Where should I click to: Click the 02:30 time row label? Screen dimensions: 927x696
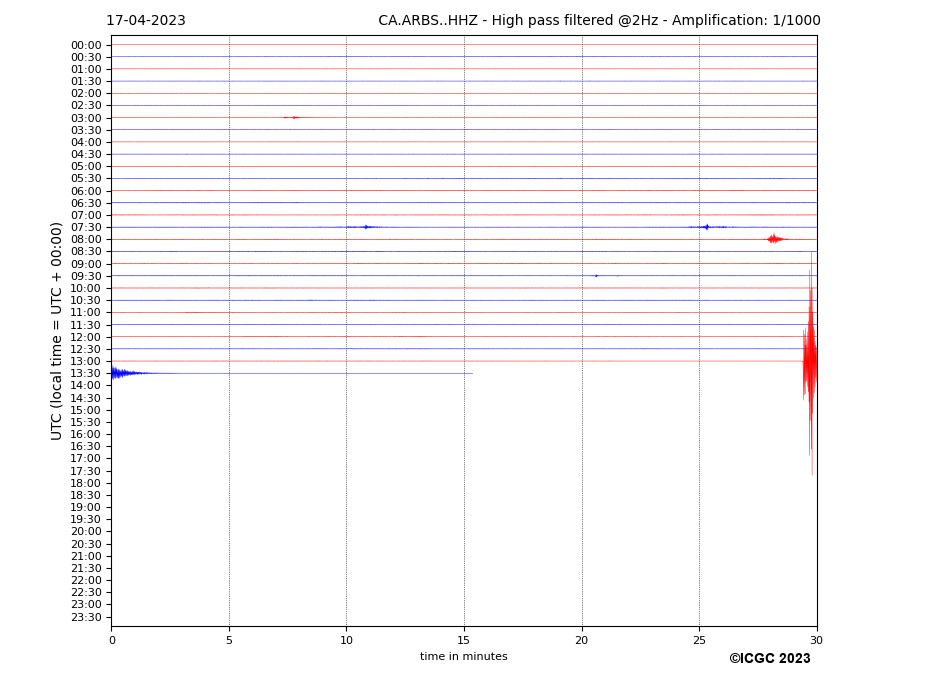pyautogui.click(x=86, y=105)
